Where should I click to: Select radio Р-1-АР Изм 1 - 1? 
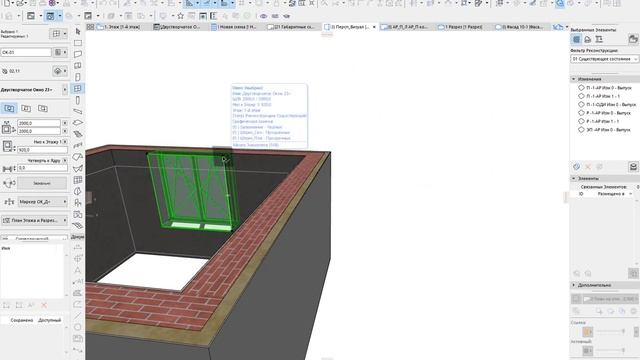[x=581, y=121]
